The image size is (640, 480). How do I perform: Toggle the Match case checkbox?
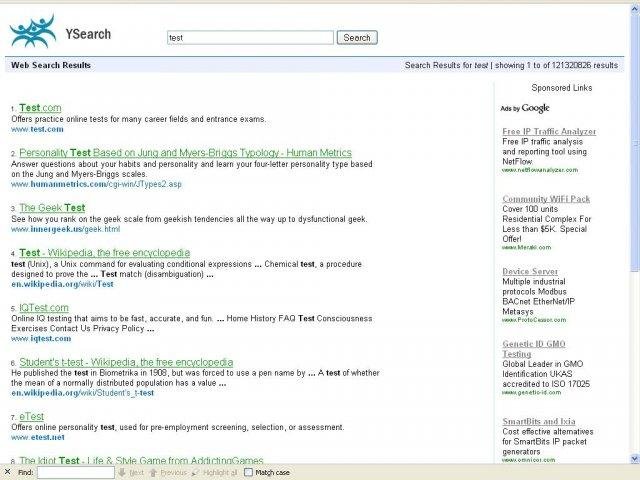coord(248,472)
